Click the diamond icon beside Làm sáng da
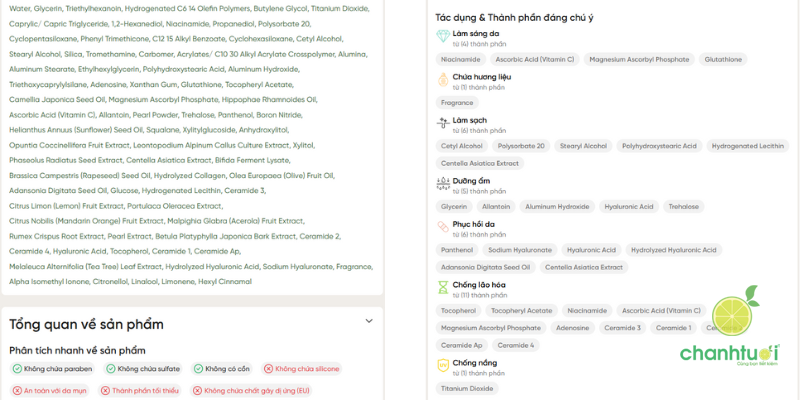Image resolution: width=800 pixels, height=400 pixels. click(x=443, y=37)
